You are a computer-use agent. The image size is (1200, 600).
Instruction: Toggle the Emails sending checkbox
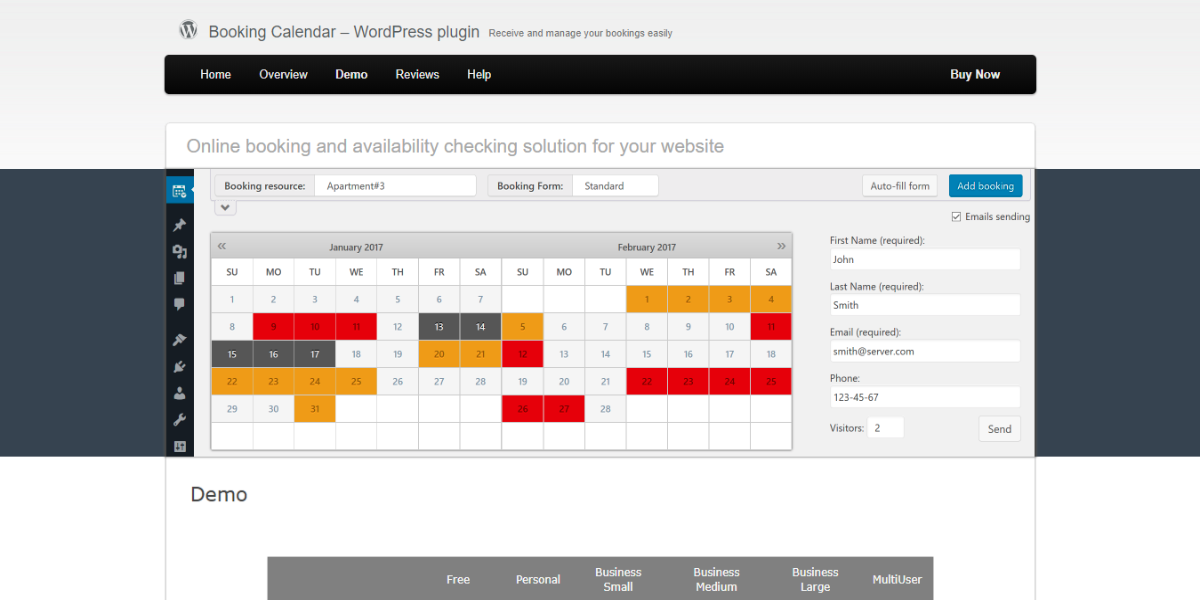point(956,216)
